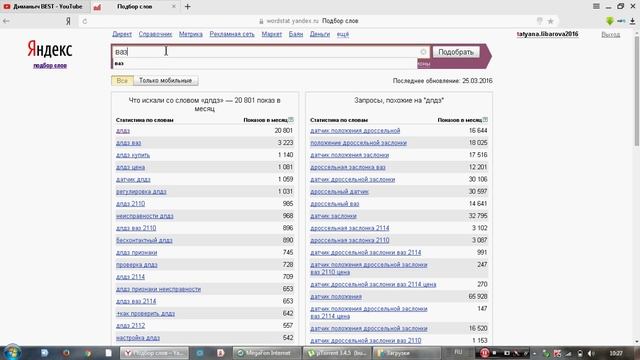Open the Деньги service link
Viewport: 640px width, 360px height.
[320, 34]
